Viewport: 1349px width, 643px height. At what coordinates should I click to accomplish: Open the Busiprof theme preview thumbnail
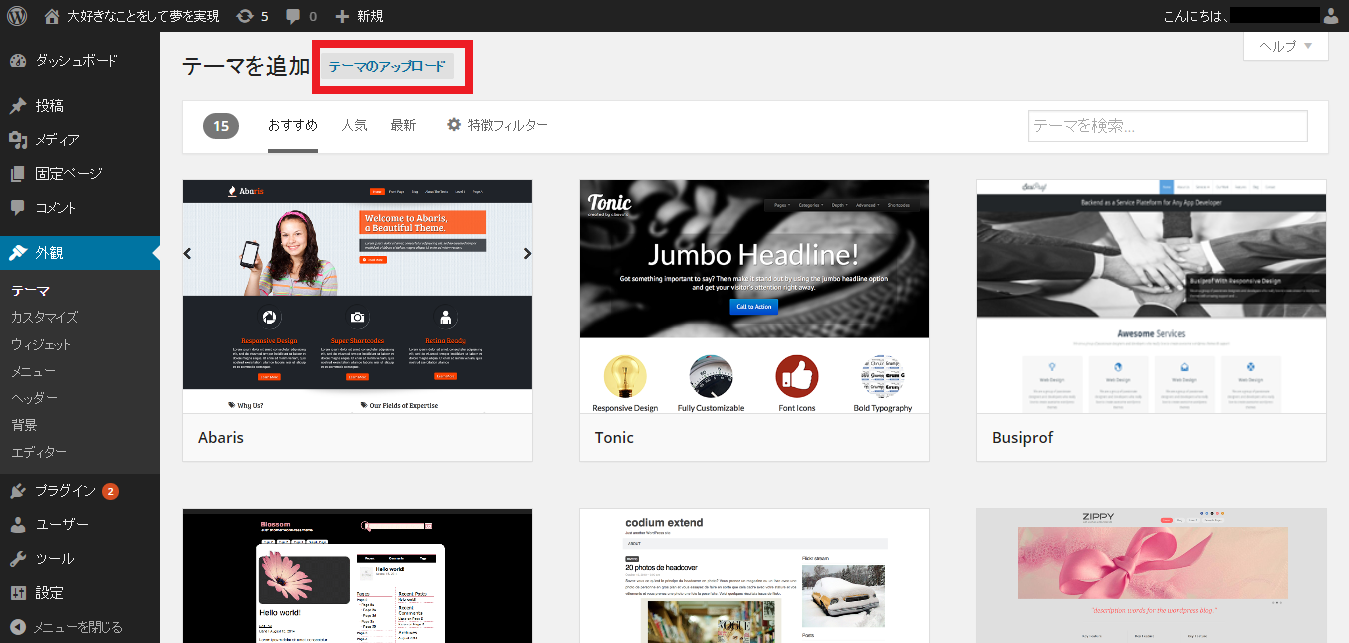(x=1152, y=297)
